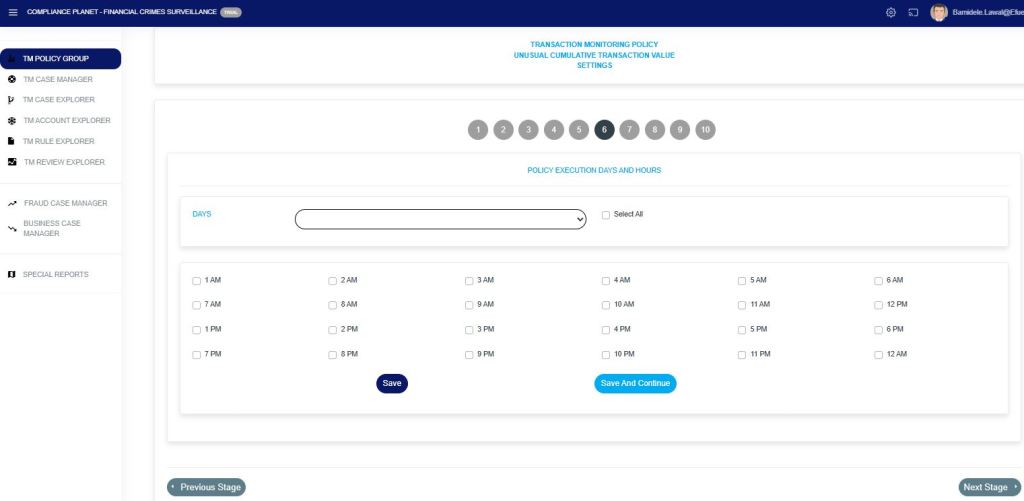Open the settings gear icon

tap(891, 12)
